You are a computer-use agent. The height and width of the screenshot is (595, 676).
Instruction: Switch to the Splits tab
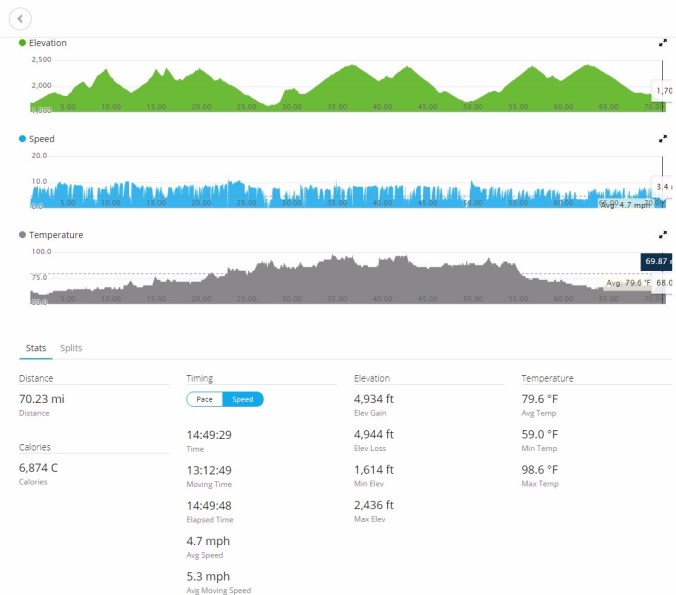(71, 348)
